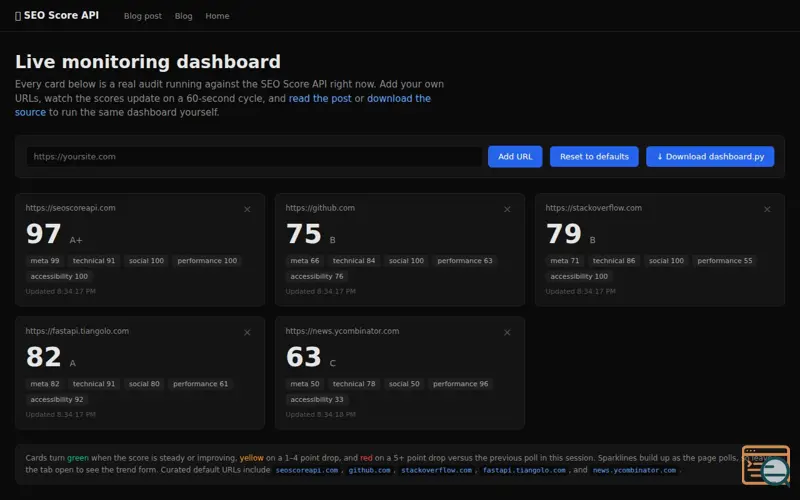Click the https://fastapi.tiangolo.com card URL

coord(77,331)
